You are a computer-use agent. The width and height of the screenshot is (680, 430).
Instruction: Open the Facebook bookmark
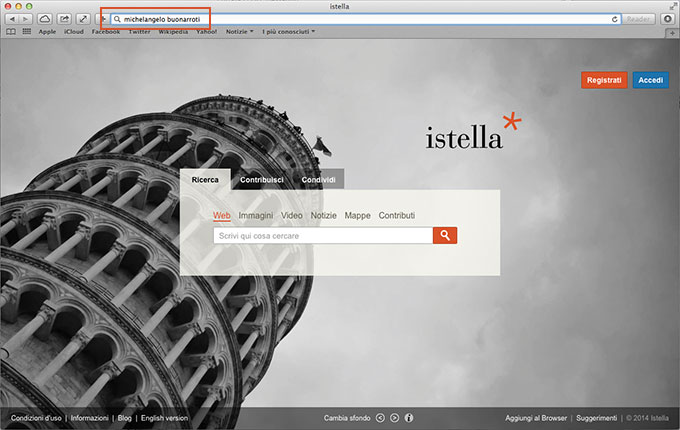pos(105,32)
